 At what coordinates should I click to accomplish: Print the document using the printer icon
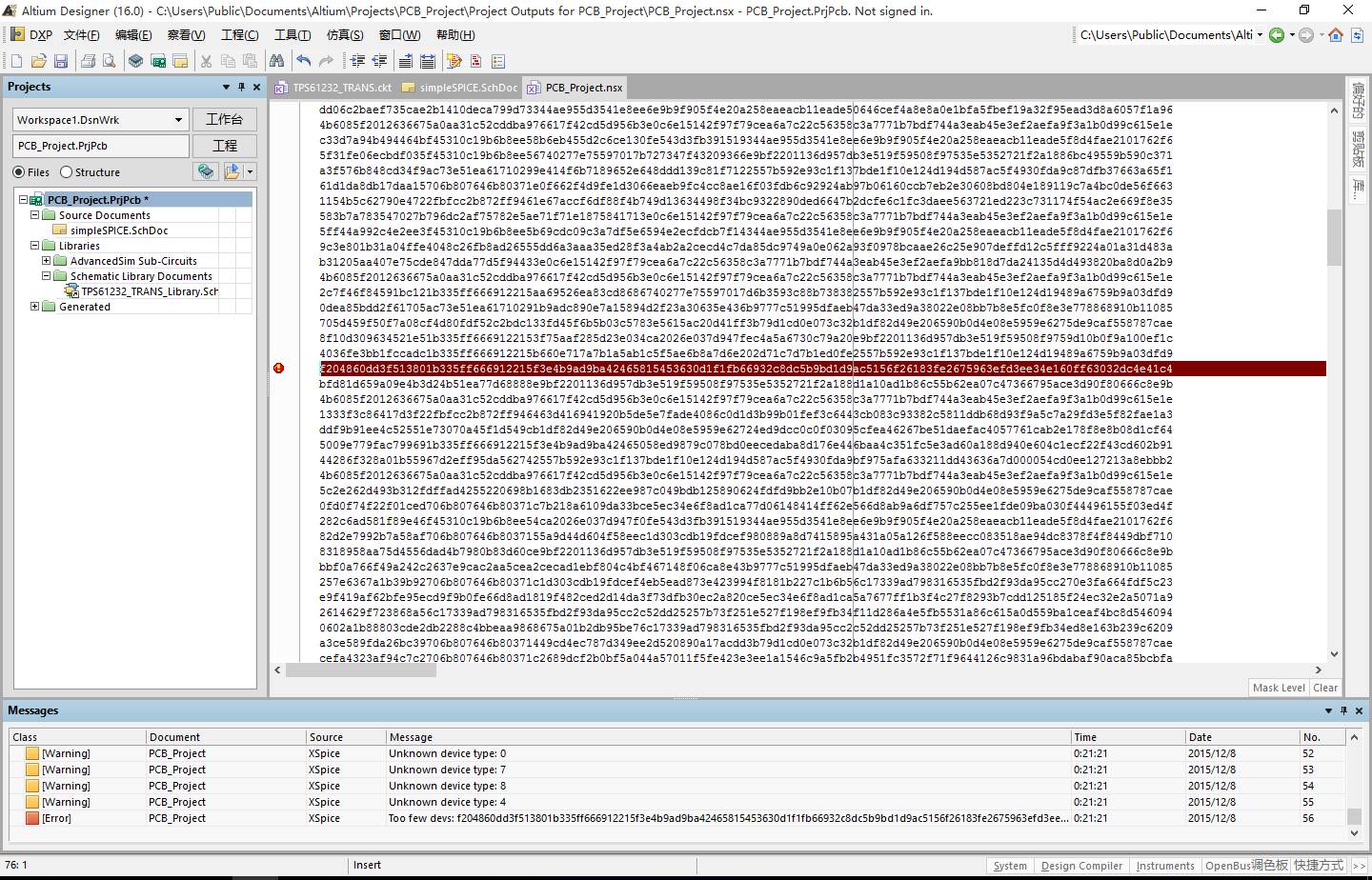point(88,61)
